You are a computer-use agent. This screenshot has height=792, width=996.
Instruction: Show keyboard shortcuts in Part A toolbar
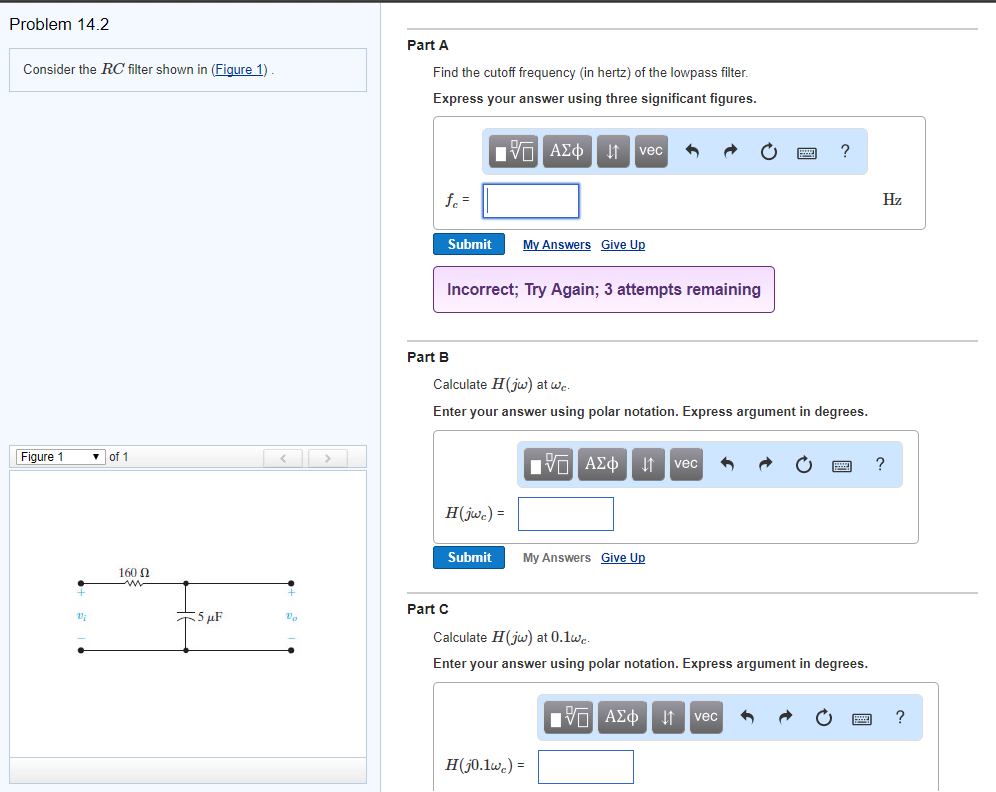(807, 152)
